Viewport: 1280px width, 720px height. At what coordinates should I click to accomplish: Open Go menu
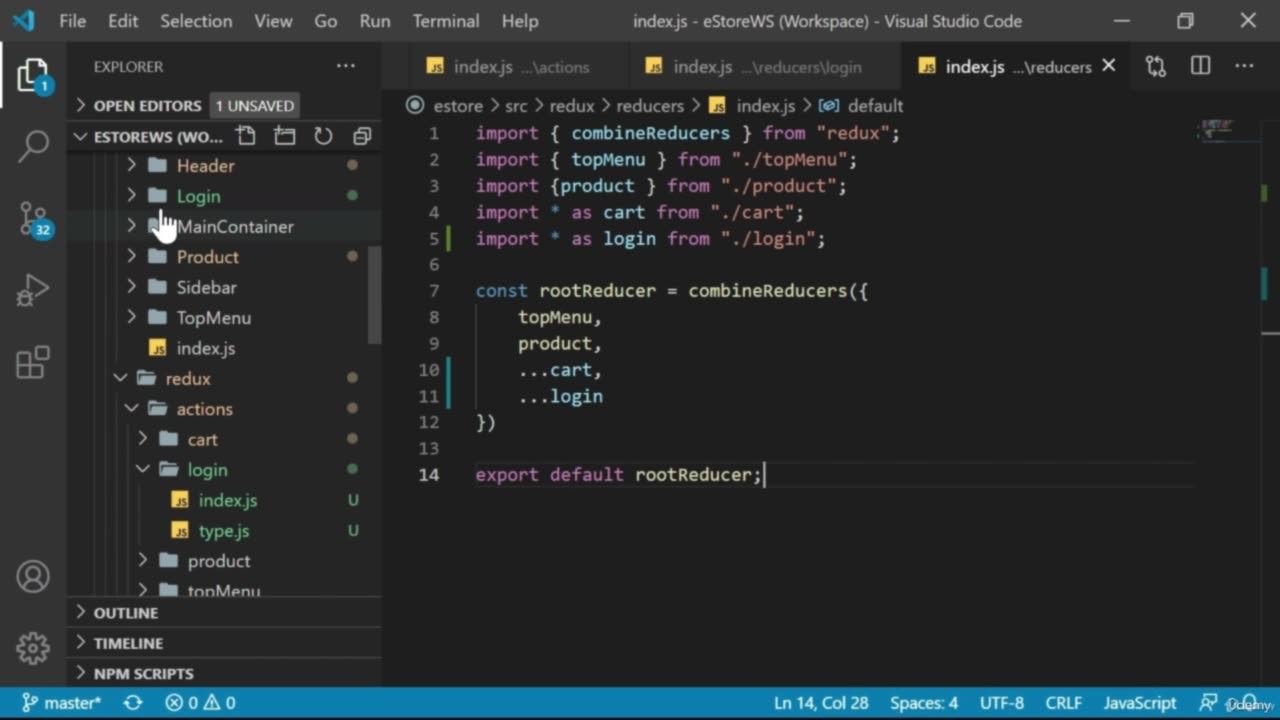click(x=326, y=21)
